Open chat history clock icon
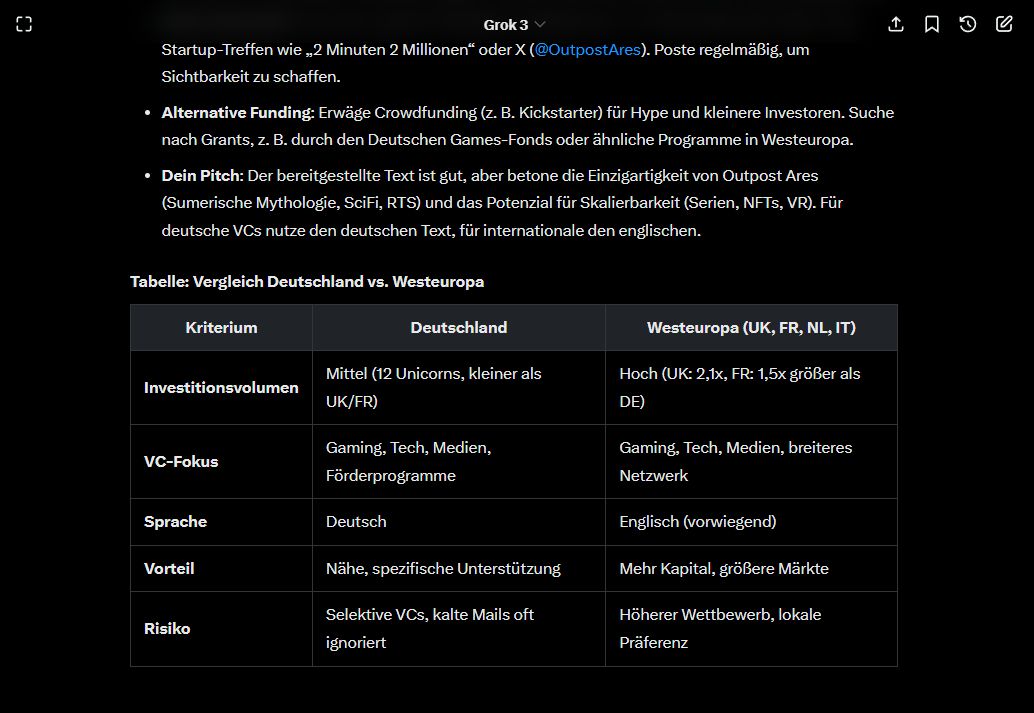Viewport: 1034px width, 713px height. pos(967,24)
